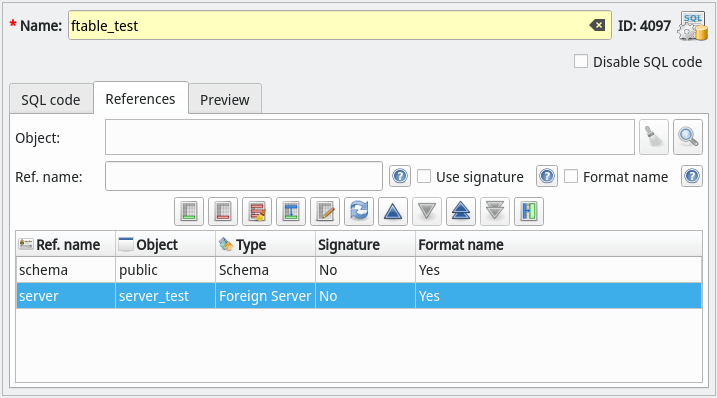Clear the Name field with the X icon

coord(597,25)
